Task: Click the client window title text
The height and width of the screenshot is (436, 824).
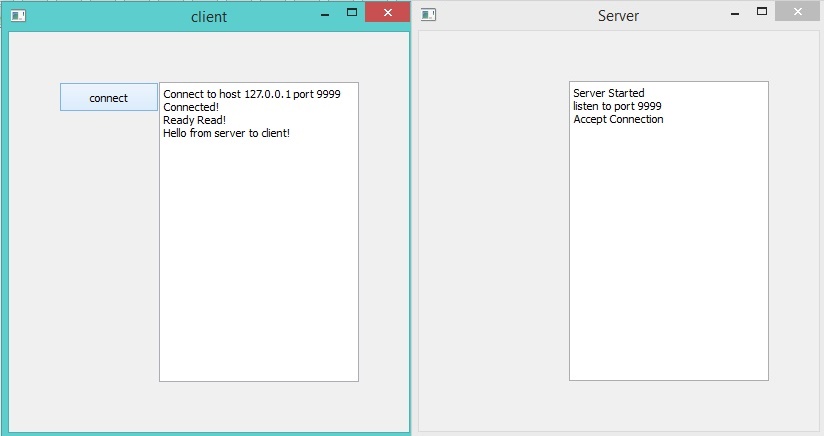Action: coord(208,16)
